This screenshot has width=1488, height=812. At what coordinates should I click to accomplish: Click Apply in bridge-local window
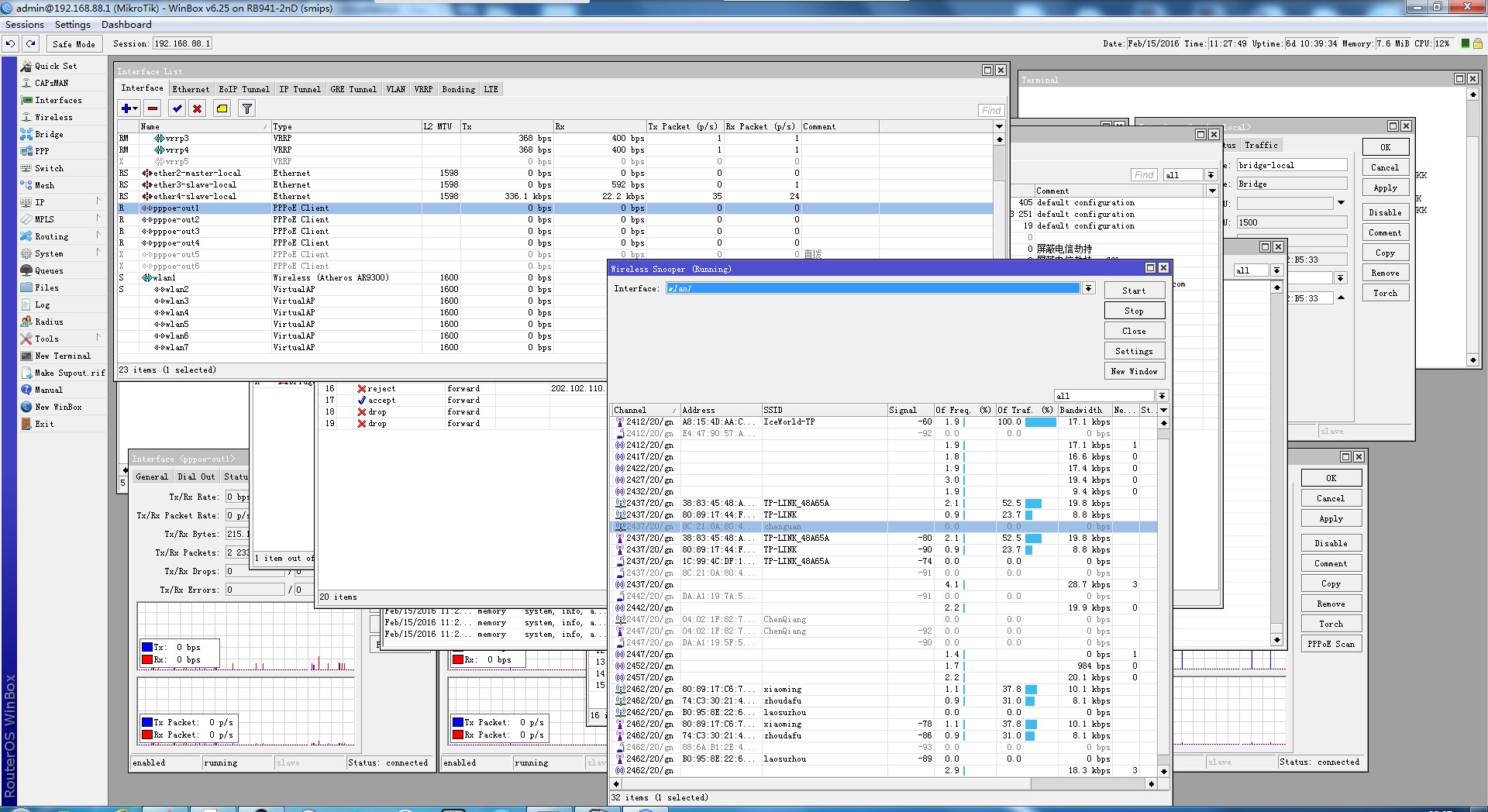point(1385,188)
